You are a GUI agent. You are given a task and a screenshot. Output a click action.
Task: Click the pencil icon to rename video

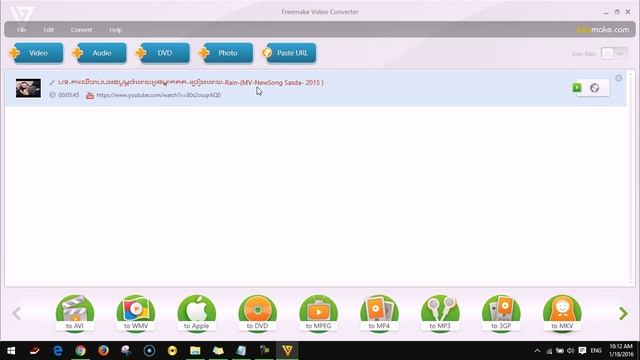(52, 83)
